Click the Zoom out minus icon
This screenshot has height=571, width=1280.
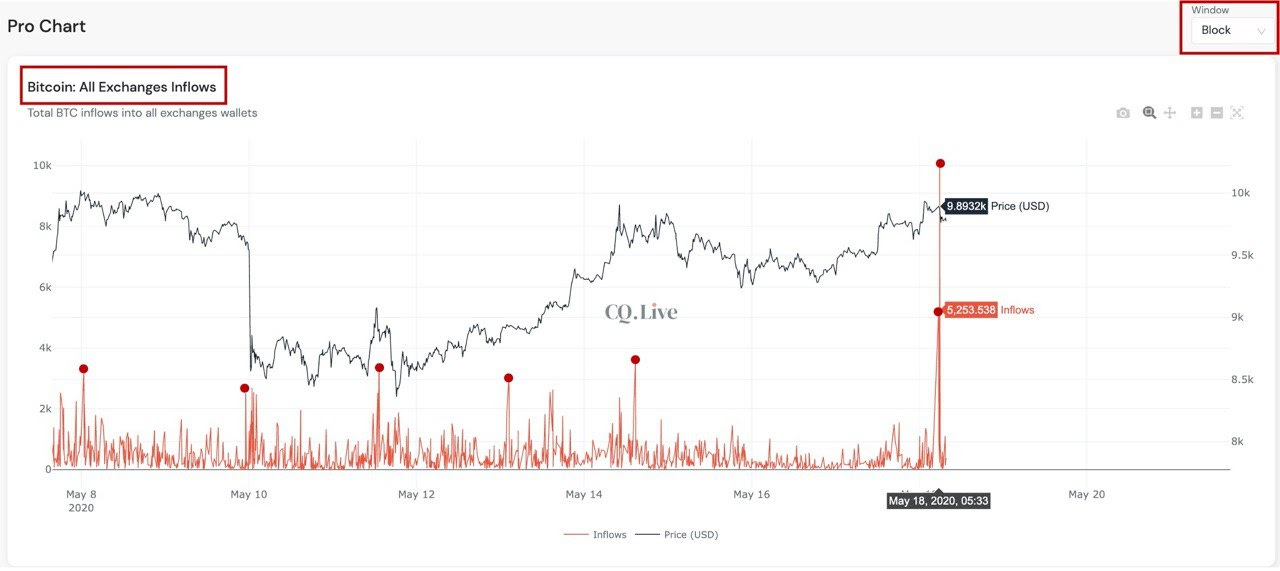(x=1216, y=113)
